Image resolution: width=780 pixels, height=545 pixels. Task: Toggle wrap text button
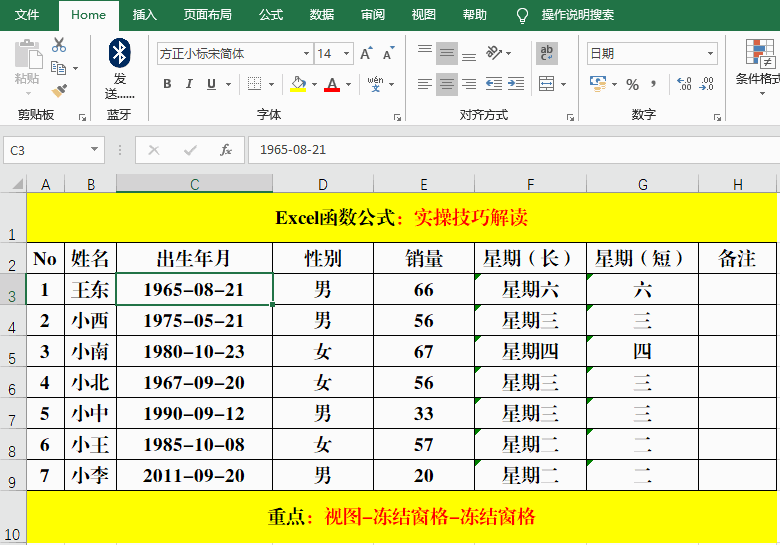547,53
